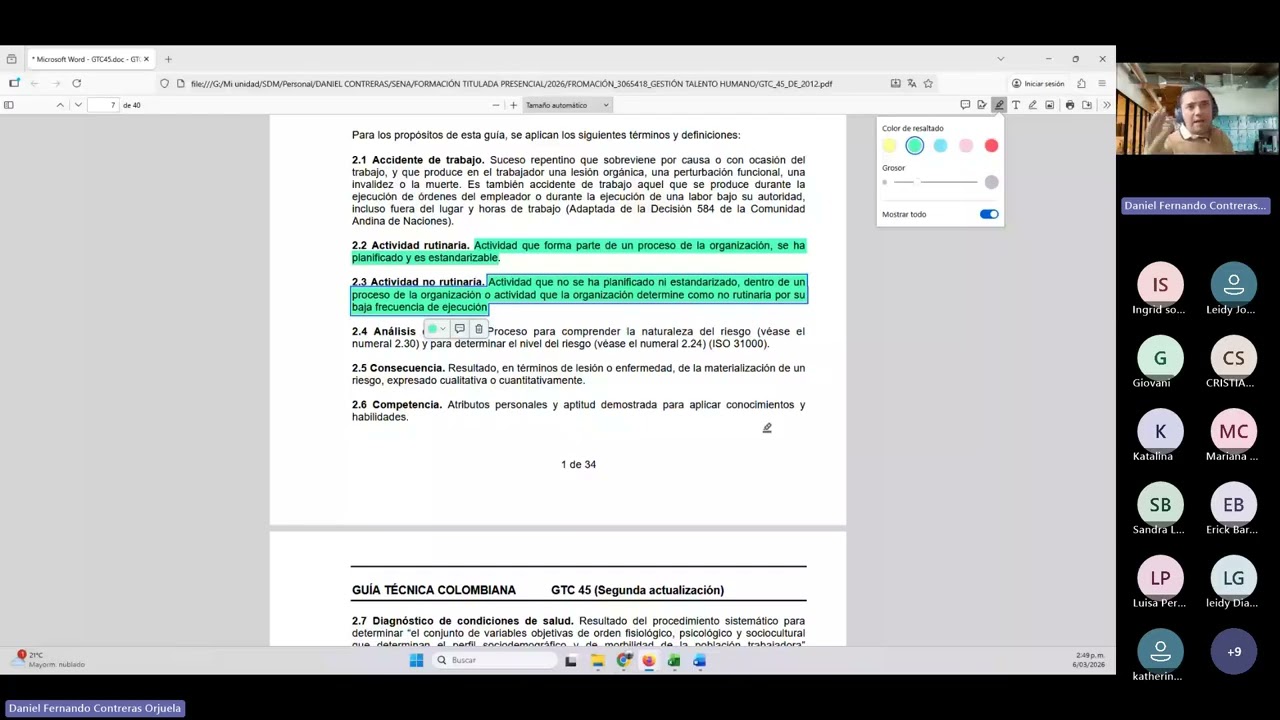Open Firefox View button
The width and height of the screenshot is (1280, 720).
(10, 59)
